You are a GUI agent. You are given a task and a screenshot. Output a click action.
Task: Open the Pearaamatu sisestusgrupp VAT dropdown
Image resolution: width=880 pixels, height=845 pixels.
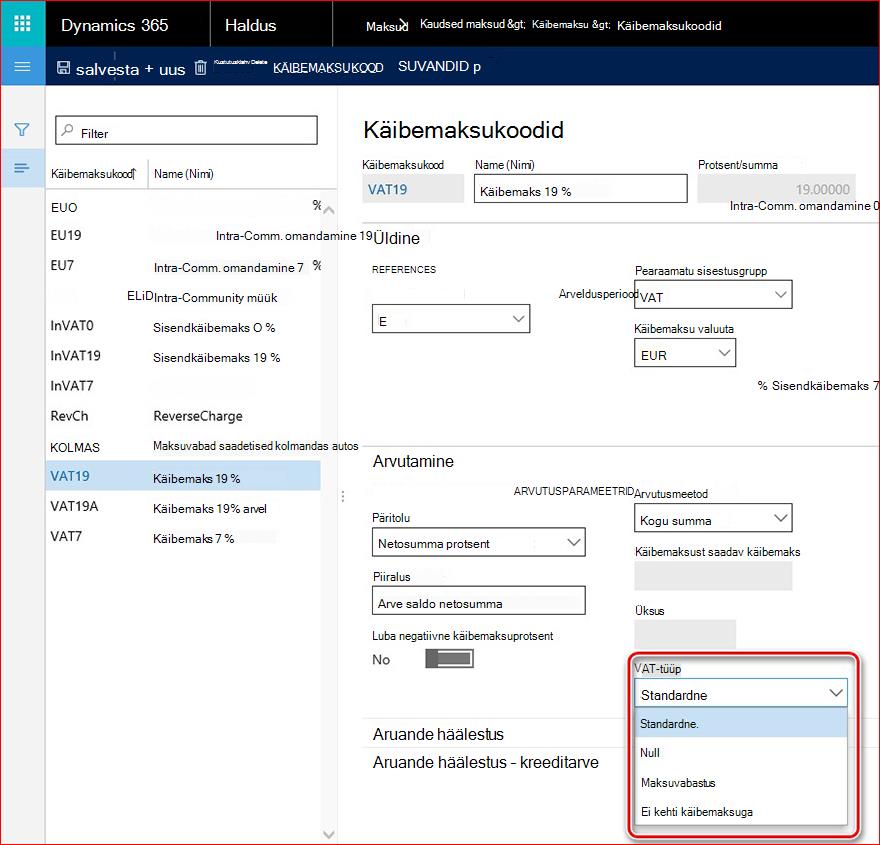(713, 295)
